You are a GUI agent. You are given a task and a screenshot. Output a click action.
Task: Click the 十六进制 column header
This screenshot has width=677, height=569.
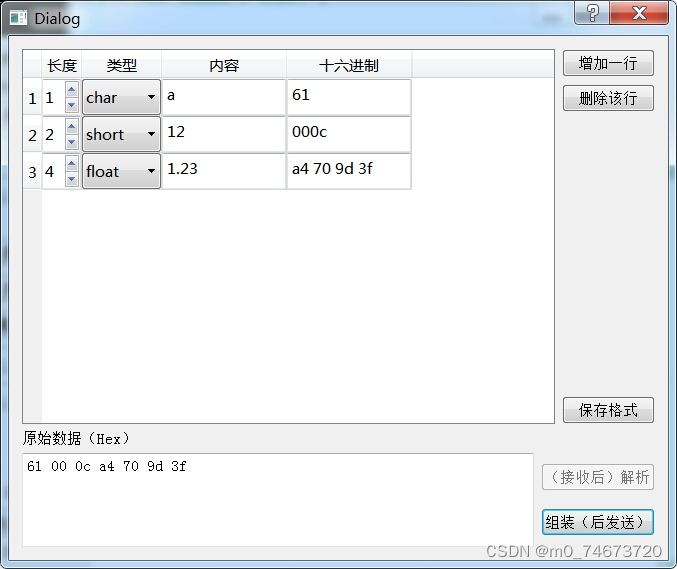(x=349, y=65)
